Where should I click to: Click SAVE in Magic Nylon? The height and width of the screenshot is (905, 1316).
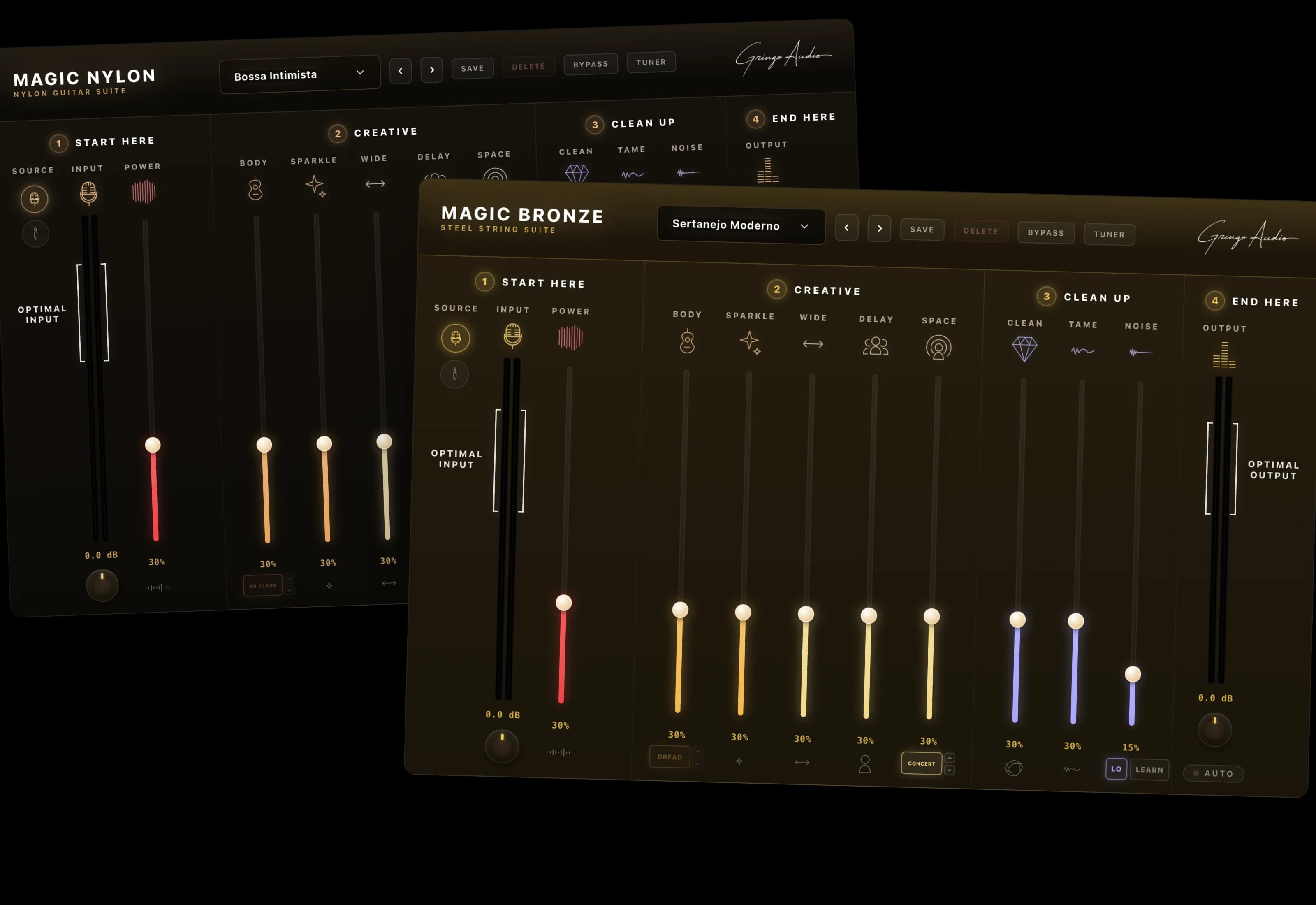point(473,68)
